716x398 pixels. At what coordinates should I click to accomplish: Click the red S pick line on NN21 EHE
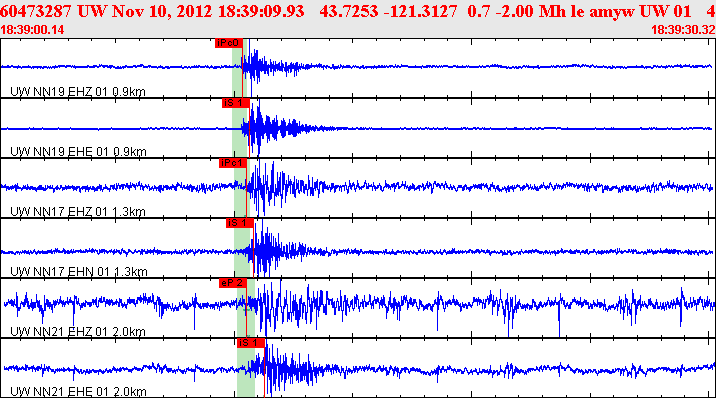[x=264, y=372]
